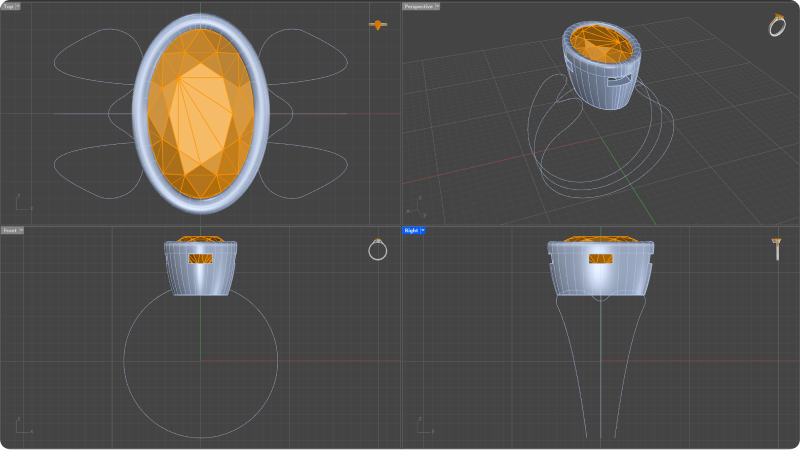
Task: Select the silver bezel rim in Top view
Action: click(141, 112)
